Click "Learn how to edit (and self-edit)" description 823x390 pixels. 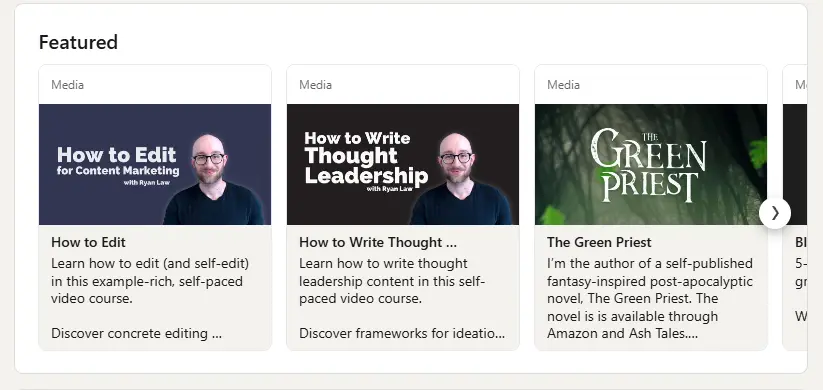[150, 281]
